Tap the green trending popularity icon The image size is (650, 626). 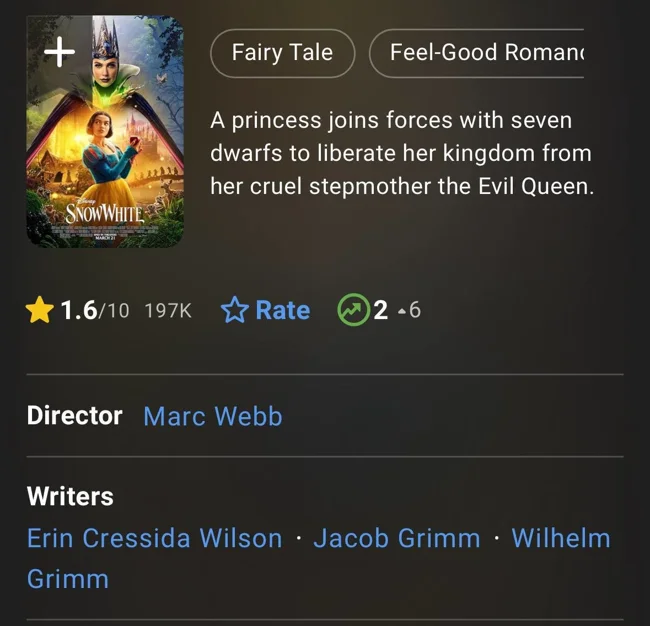(353, 311)
